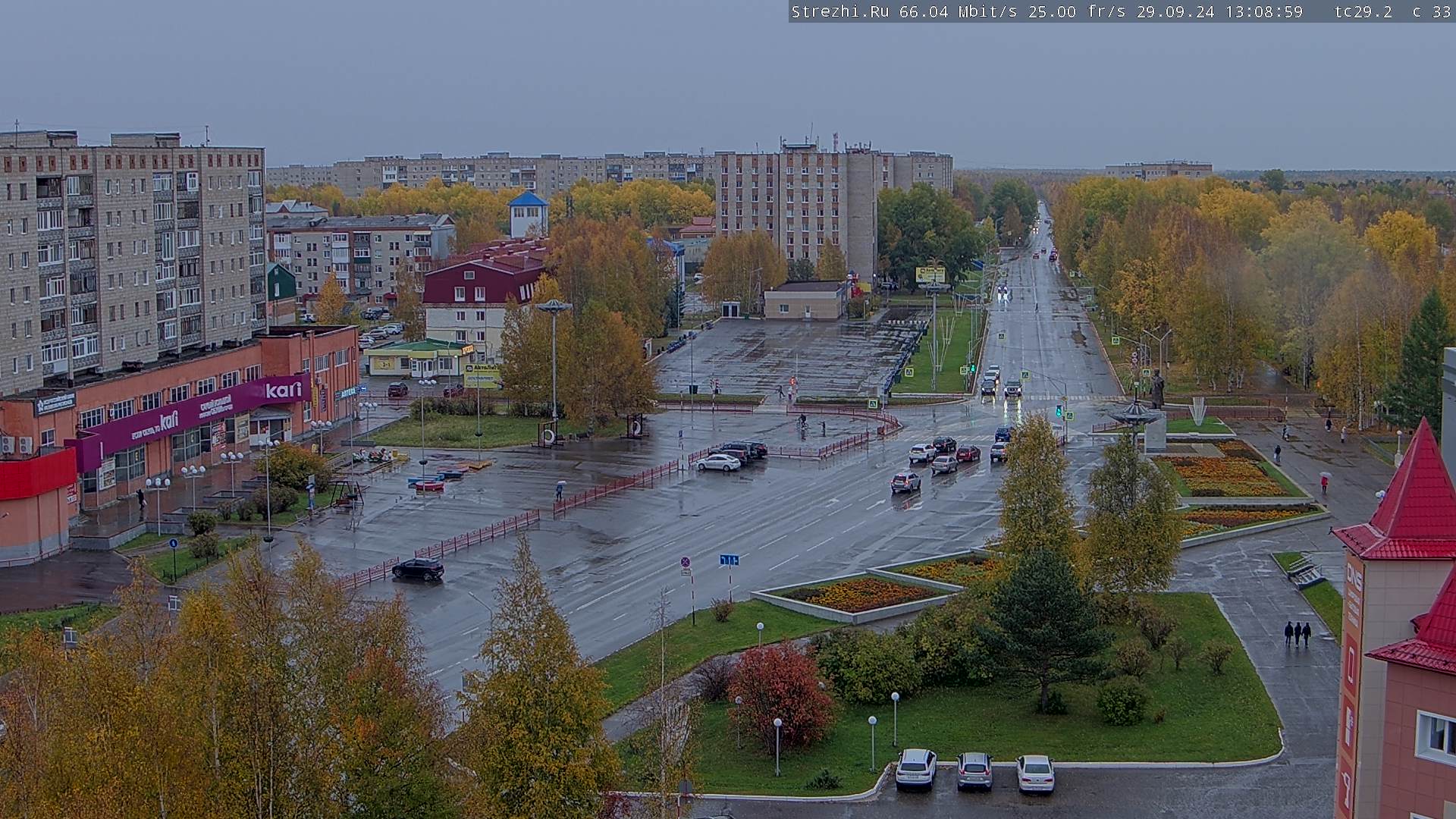Click the c 33 overlay value
1456x819 pixels.
1432,11
